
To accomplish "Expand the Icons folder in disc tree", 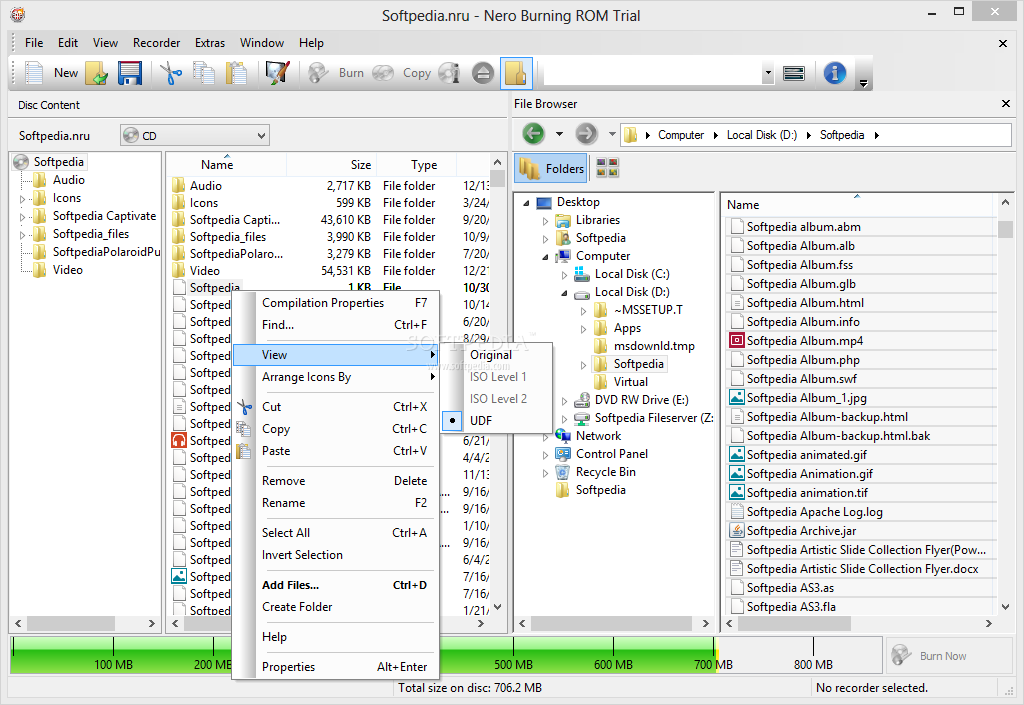I will 23,198.
